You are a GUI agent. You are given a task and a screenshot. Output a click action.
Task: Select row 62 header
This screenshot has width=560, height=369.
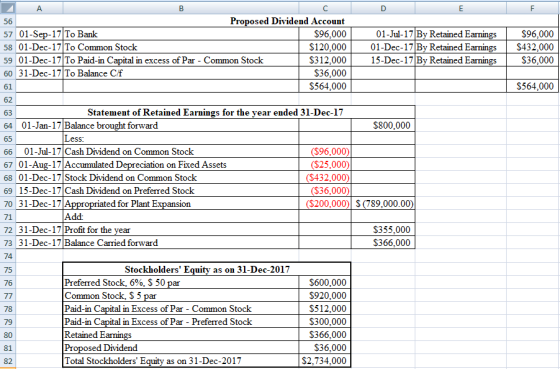[x=8, y=100]
